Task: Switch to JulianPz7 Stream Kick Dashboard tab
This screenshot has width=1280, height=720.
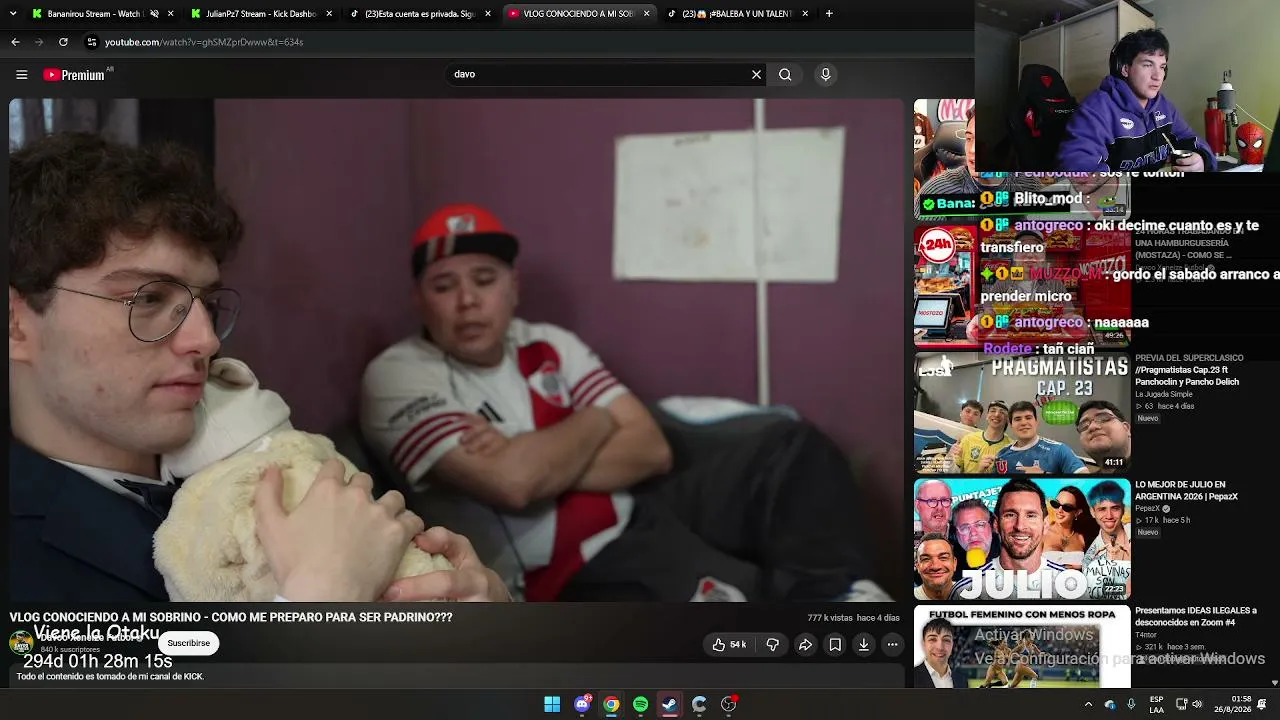Action: pyautogui.click(x=260, y=14)
